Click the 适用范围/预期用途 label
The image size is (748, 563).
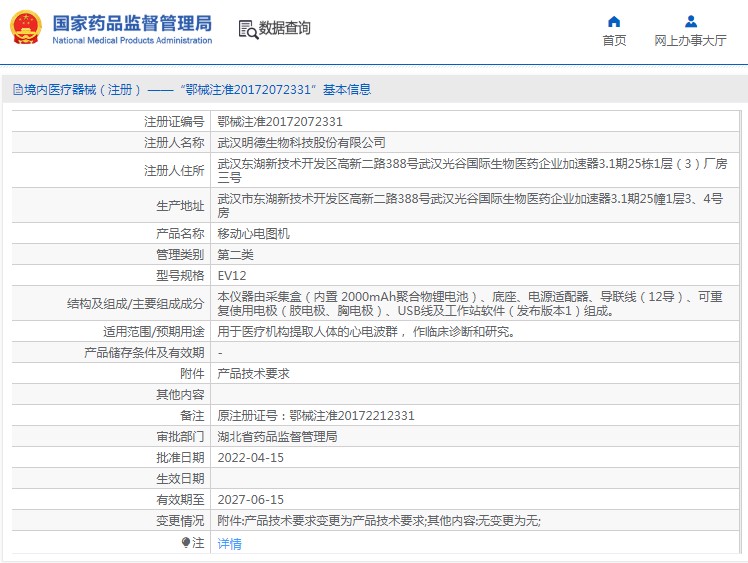point(154,332)
